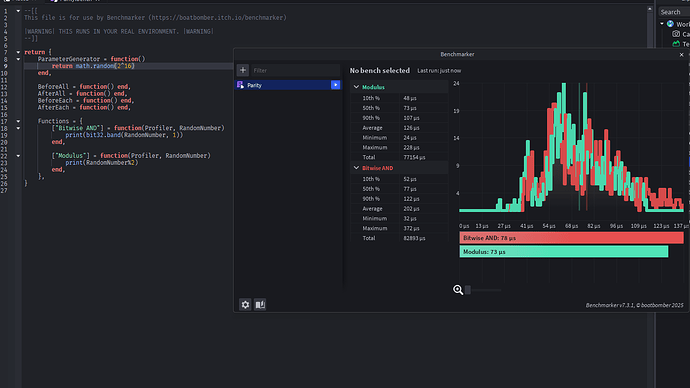
Task: Close the Benchmarker window
Action: pyautogui.click(x=682, y=55)
